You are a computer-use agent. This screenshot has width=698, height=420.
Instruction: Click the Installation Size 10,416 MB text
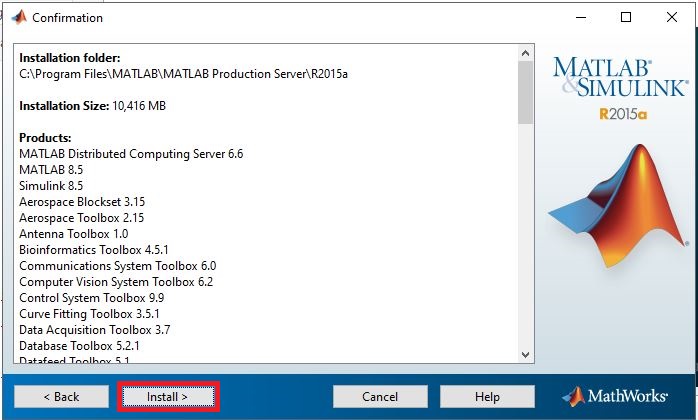[x=93, y=106]
